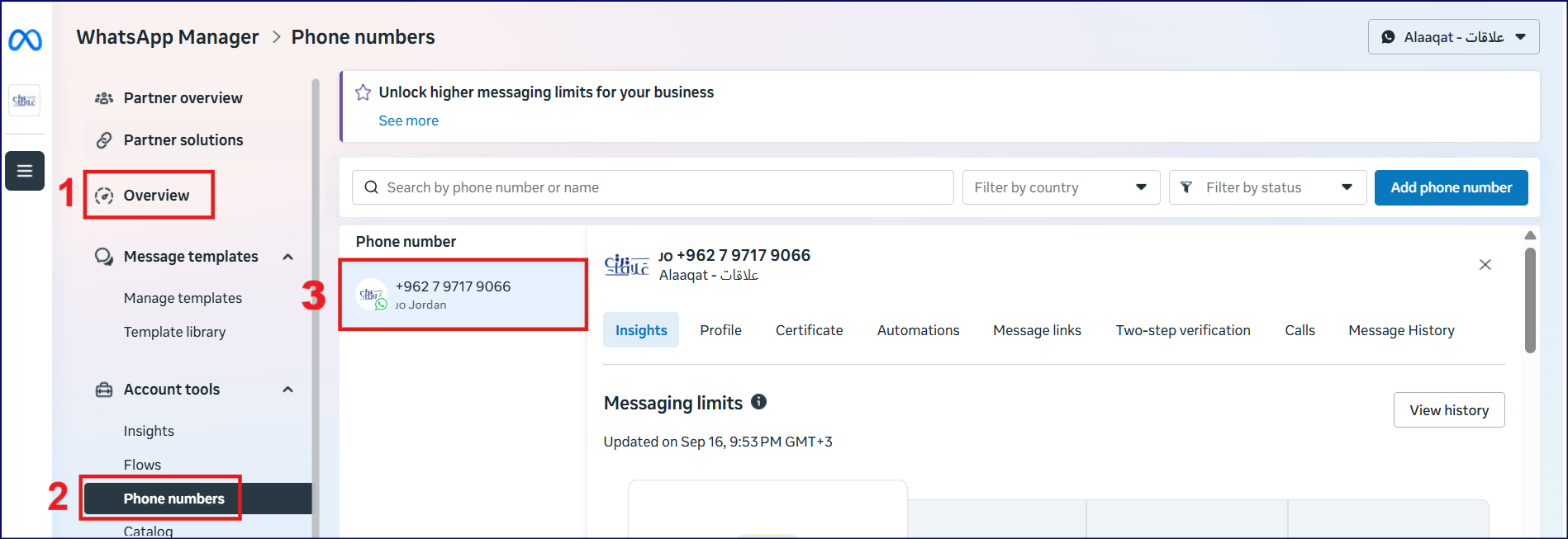This screenshot has height=539, width=1568.
Task: Click the 'Unlock higher messaging limits' banner text
Action: click(x=546, y=92)
